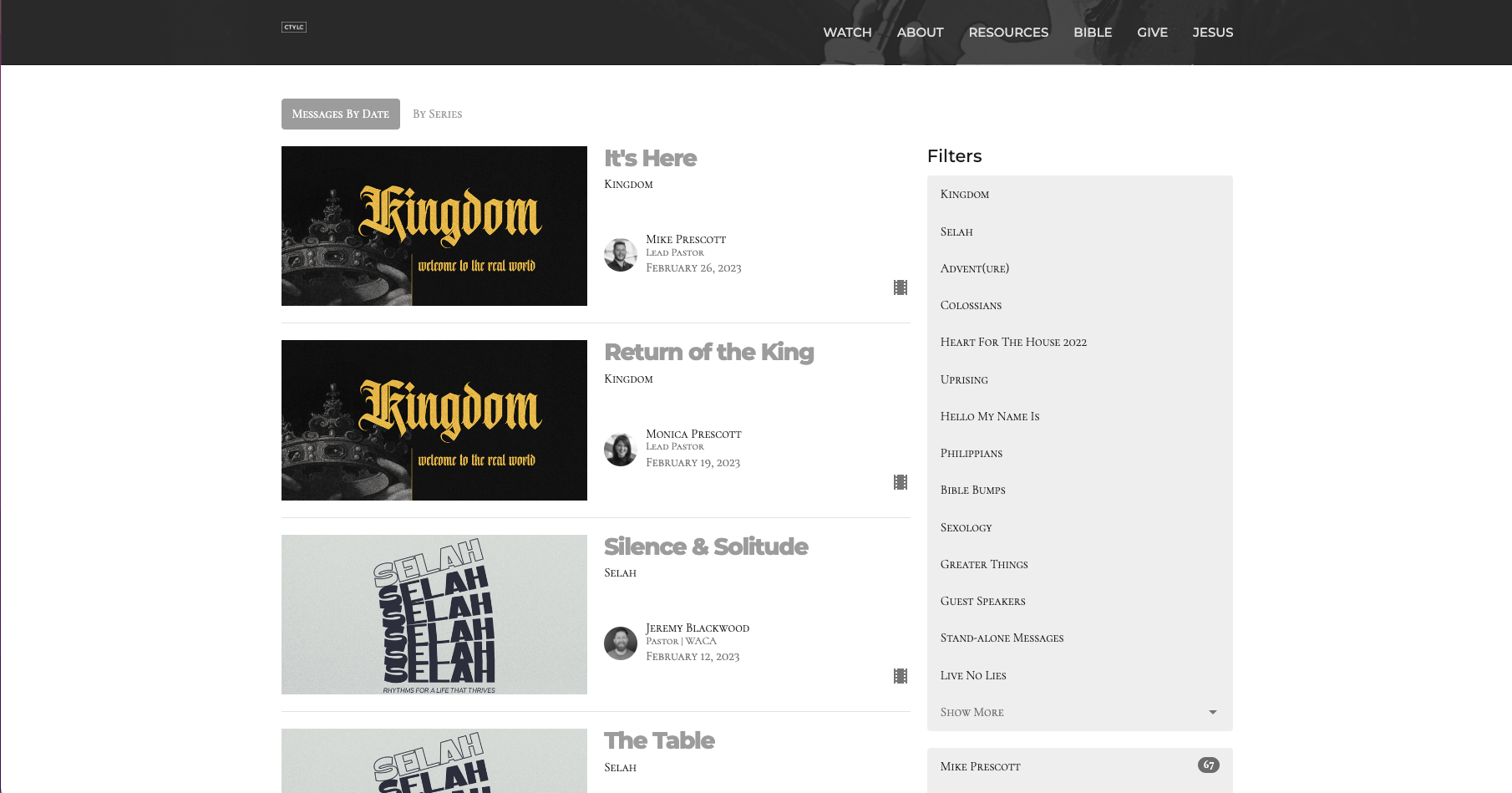Viewport: 1512px width, 793px height.
Task: Select the Messages By Date button
Action: [340, 114]
